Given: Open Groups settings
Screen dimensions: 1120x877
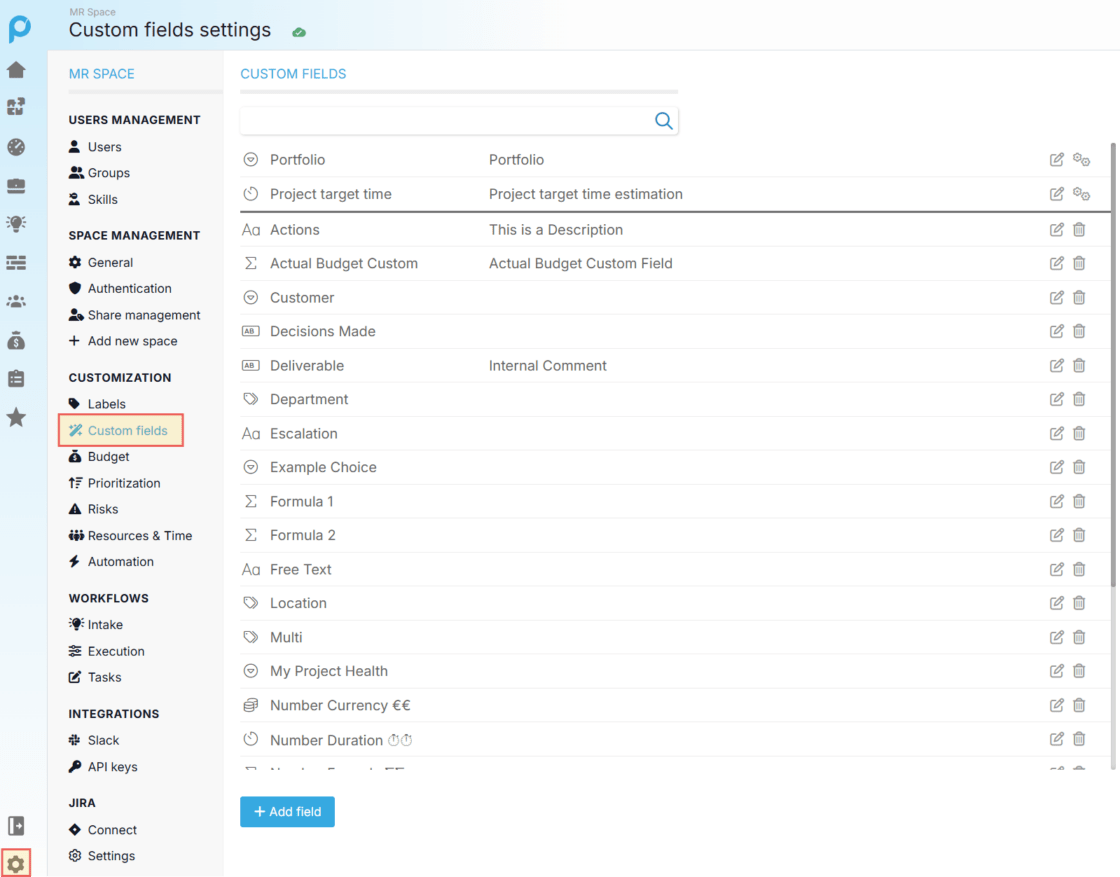Looking at the screenshot, I should click(x=99, y=173).
